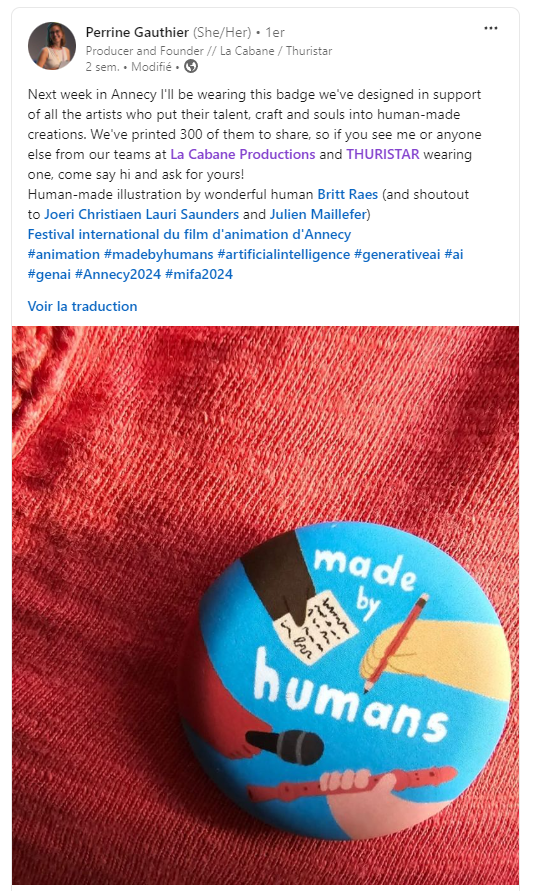Open the three-dot post options menu
This screenshot has width=534, height=891.
pos(491,28)
